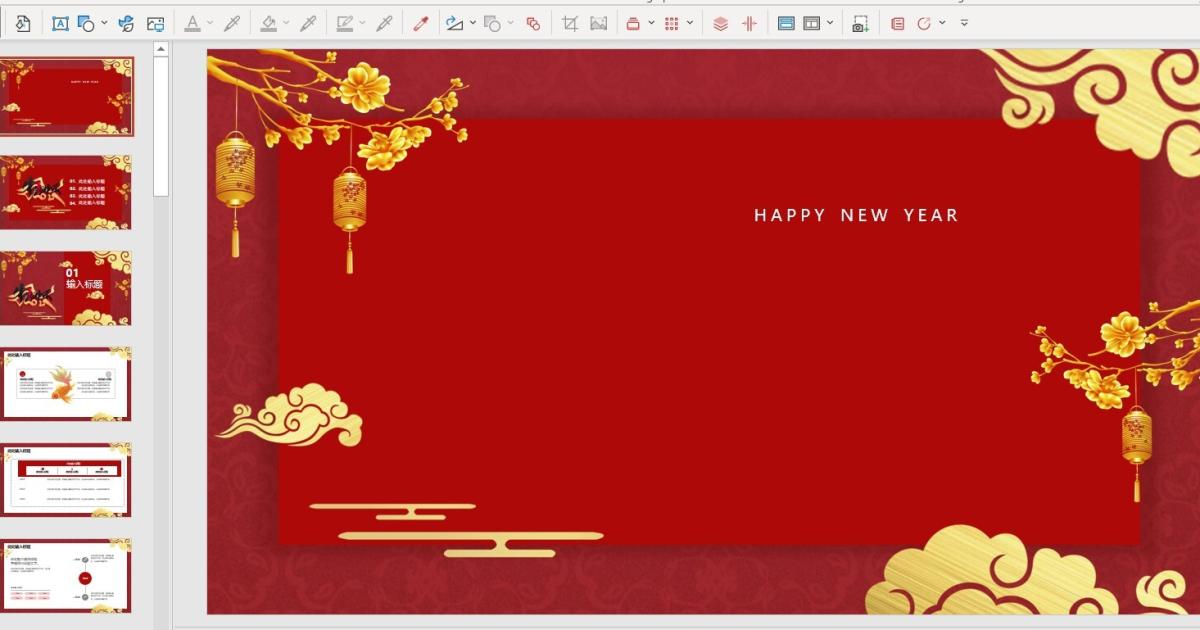
Task: Open the slide layout dropdown arrow
Action: [830, 21]
